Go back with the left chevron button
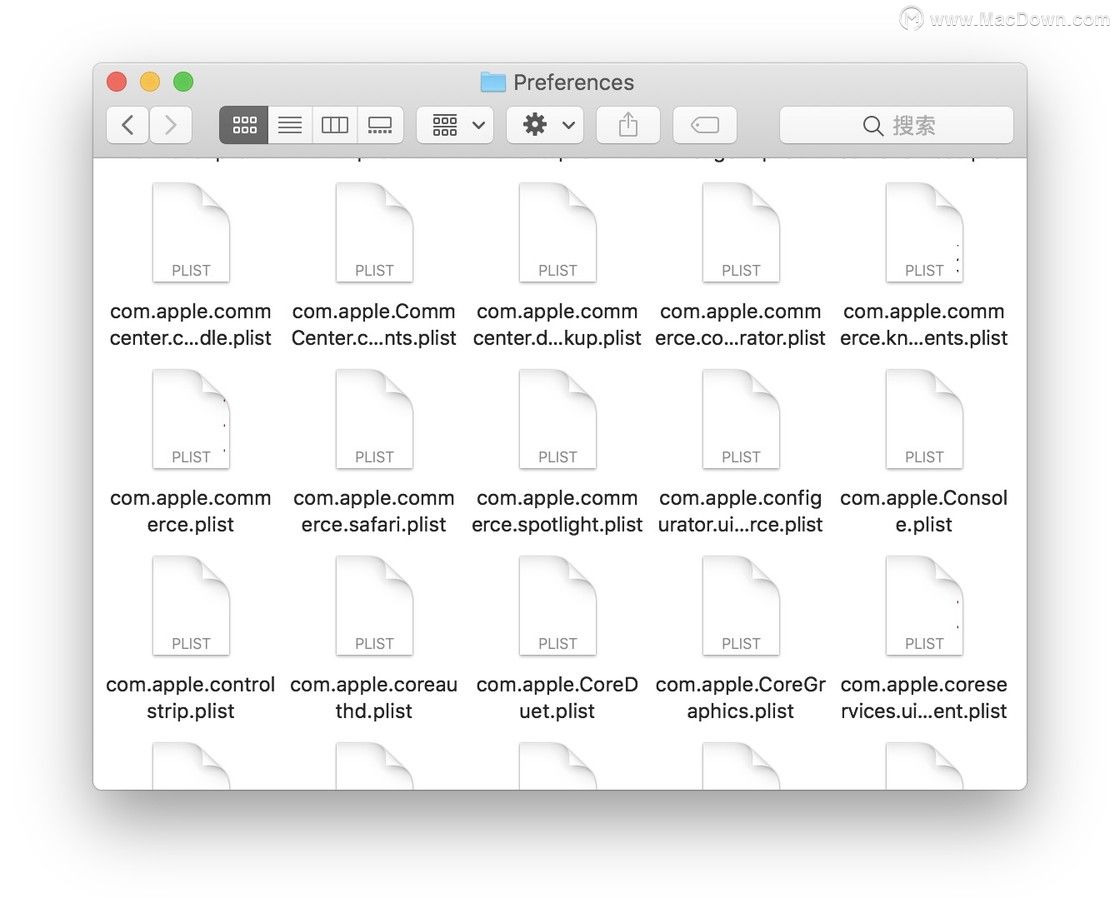The image size is (1120, 913). [x=128, y=126]
